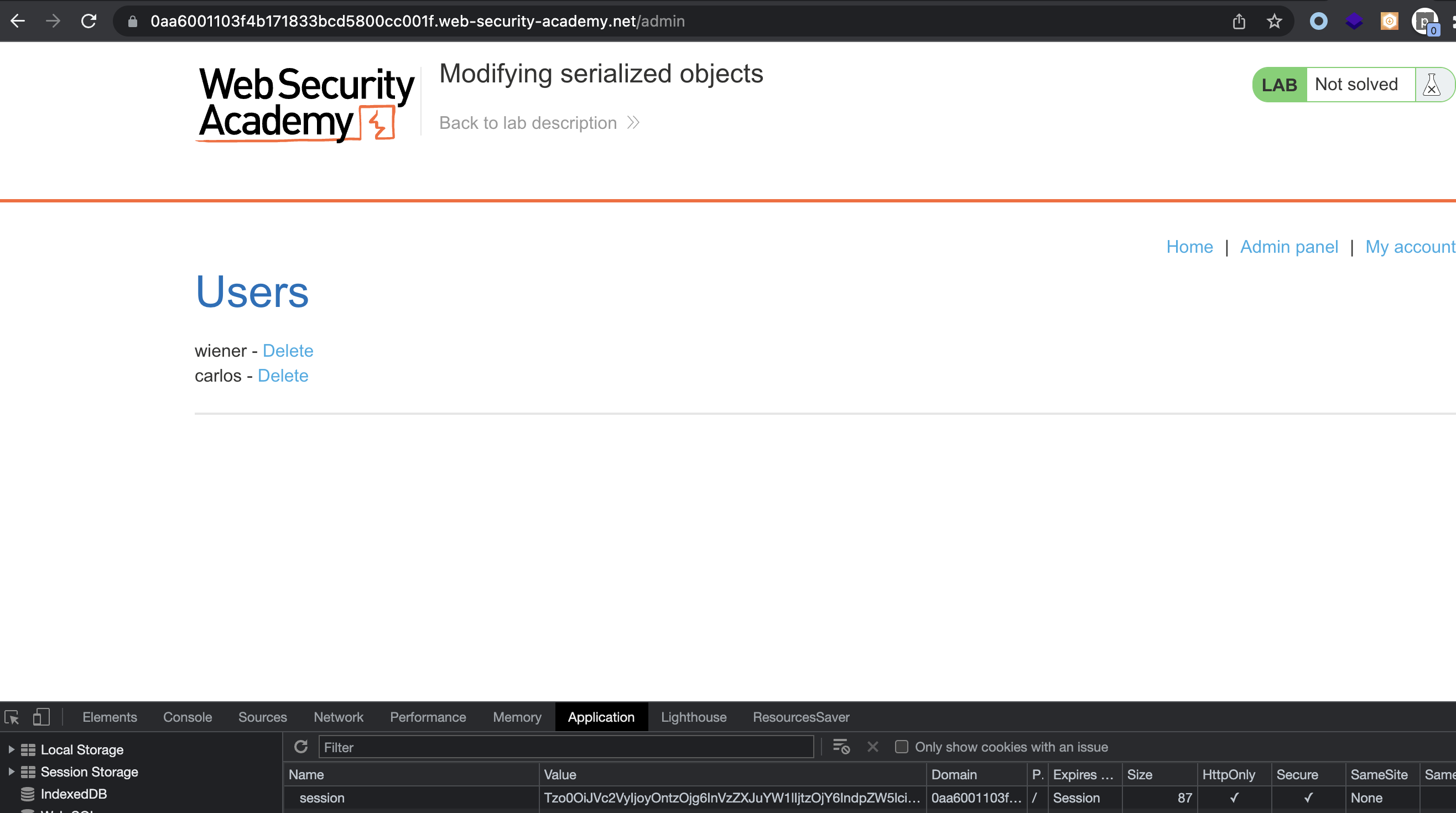
Task: Switch to the Console tab
Action: 188,717
